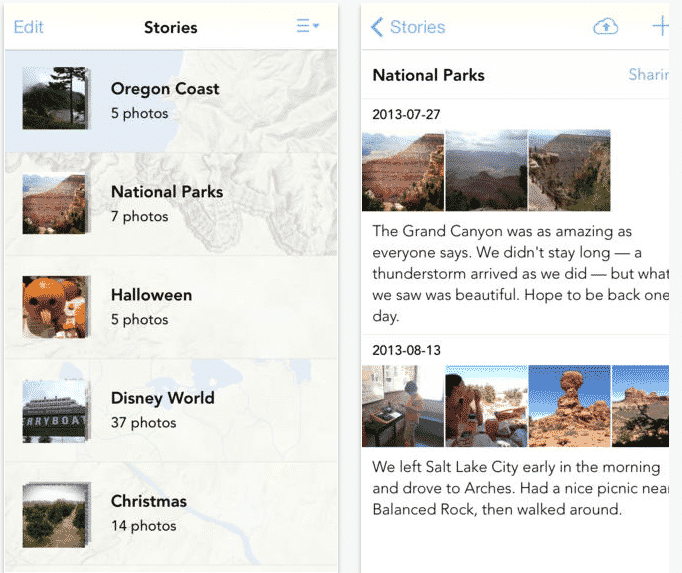
Task: Open the Balanced Rock photo
Action: tap(569, 405)
